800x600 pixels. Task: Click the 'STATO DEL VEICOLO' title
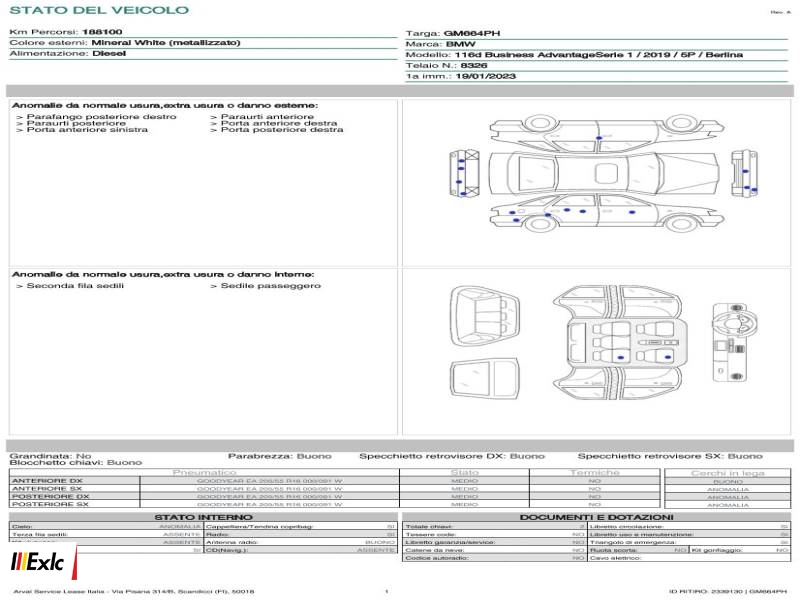click(x=99, y=10)
